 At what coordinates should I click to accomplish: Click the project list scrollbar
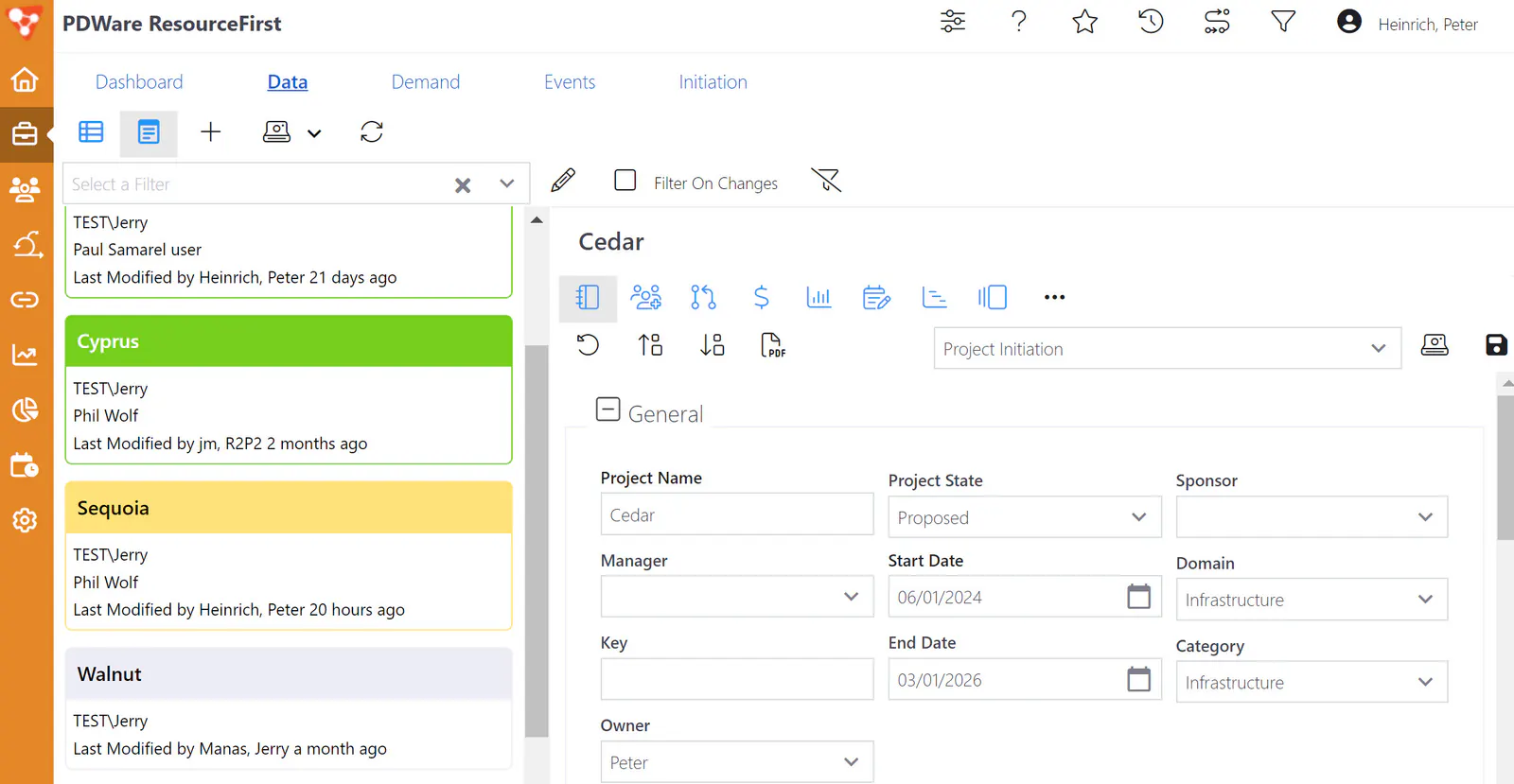click(537, 541)
